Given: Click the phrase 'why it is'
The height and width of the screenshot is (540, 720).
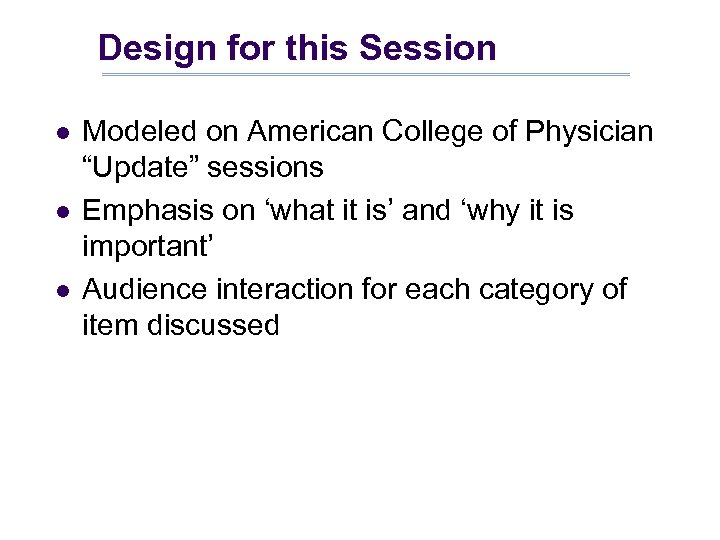Looking at the screenshot, I should click(x=510, y=210).
